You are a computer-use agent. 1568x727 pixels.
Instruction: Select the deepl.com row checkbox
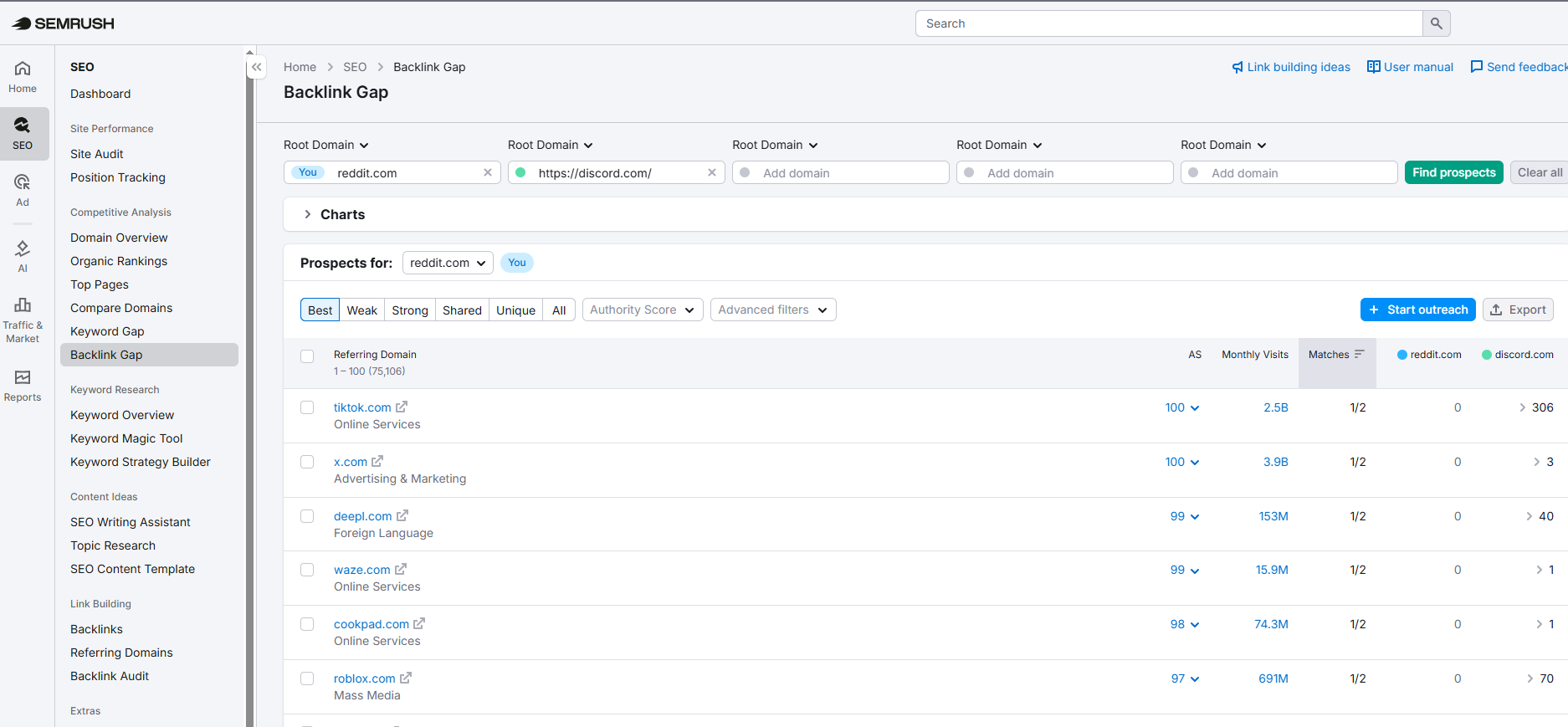point(307,516)
